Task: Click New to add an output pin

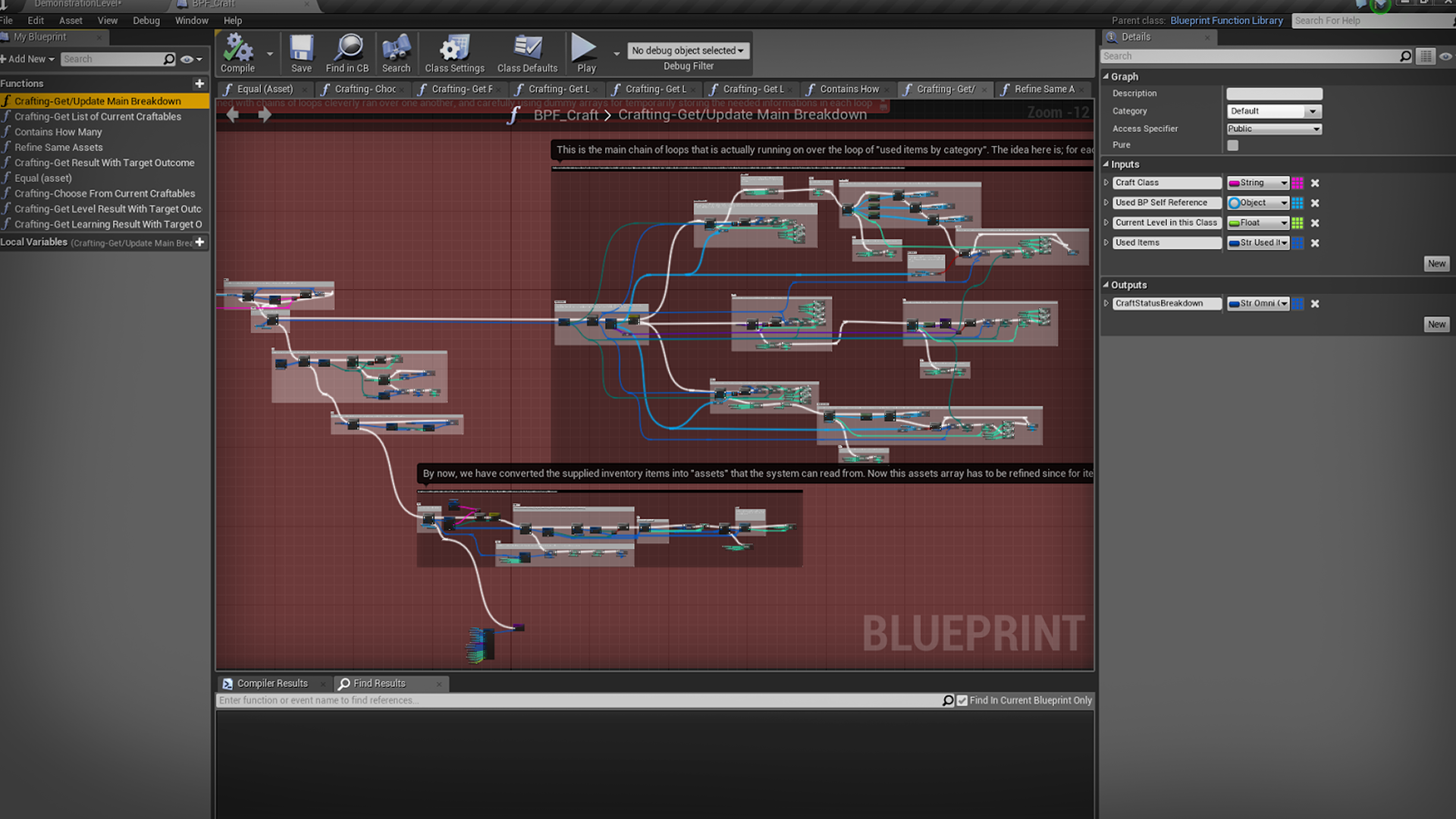Action: coord(1436,324)
